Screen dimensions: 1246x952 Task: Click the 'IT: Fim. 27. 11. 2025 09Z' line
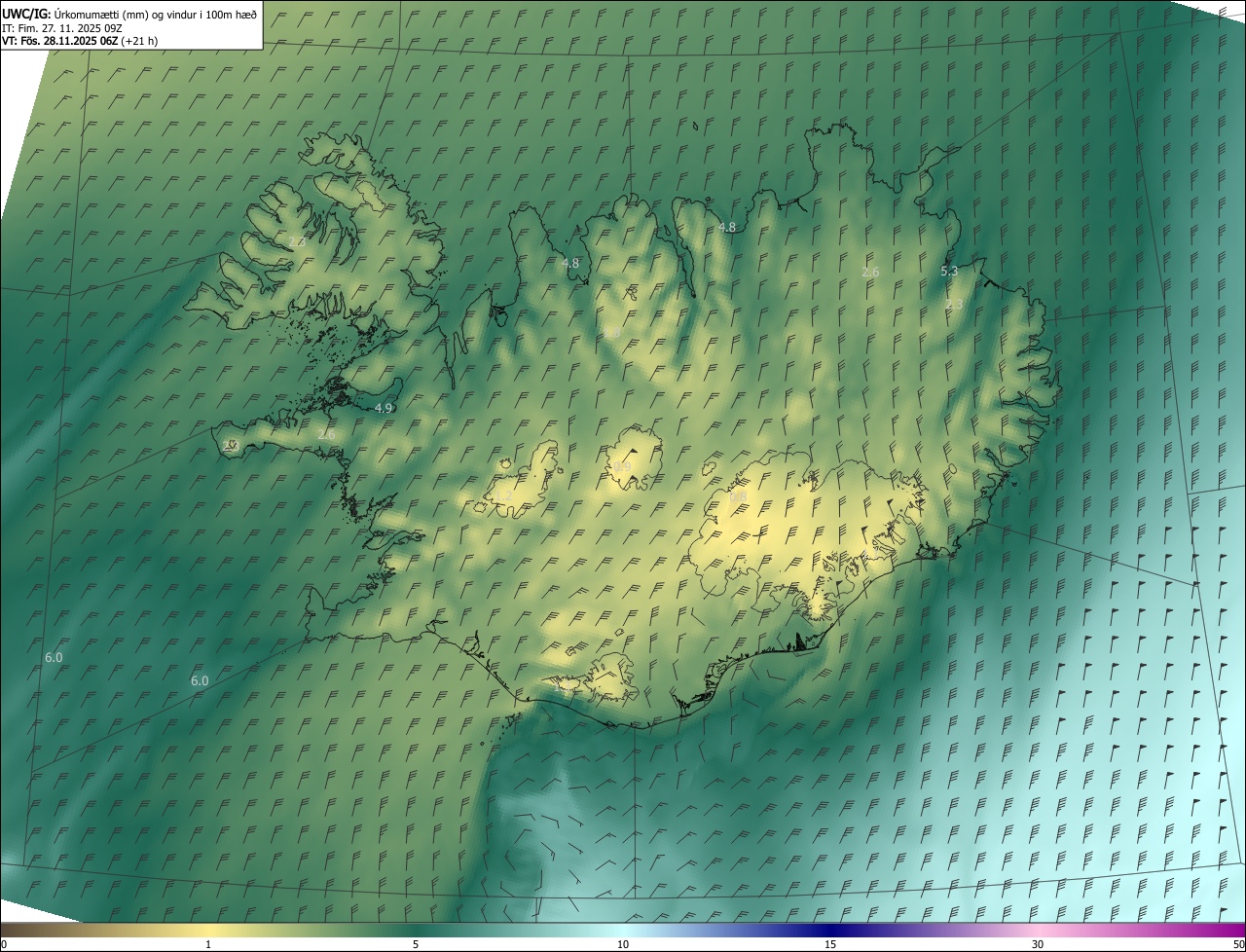point(61,28)
